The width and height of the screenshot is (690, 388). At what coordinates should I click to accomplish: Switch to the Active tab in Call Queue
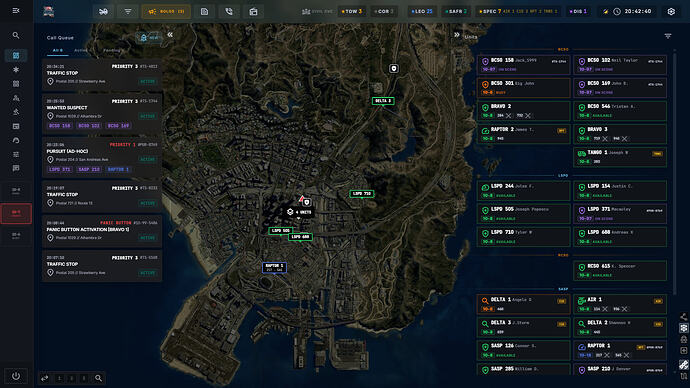[81, 51]
